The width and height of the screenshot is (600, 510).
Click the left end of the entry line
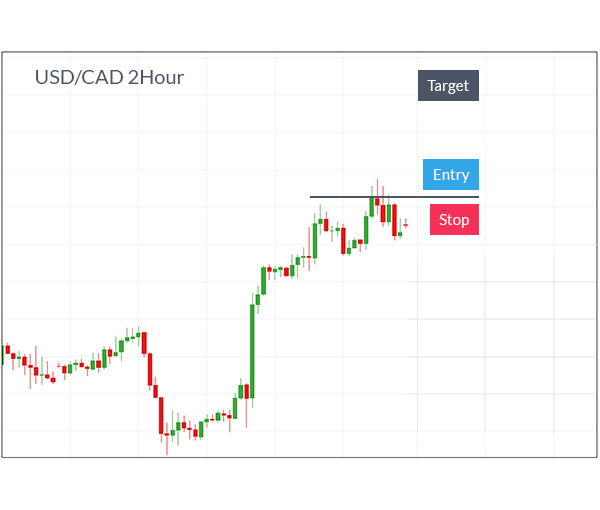click(x=311, y=197)
